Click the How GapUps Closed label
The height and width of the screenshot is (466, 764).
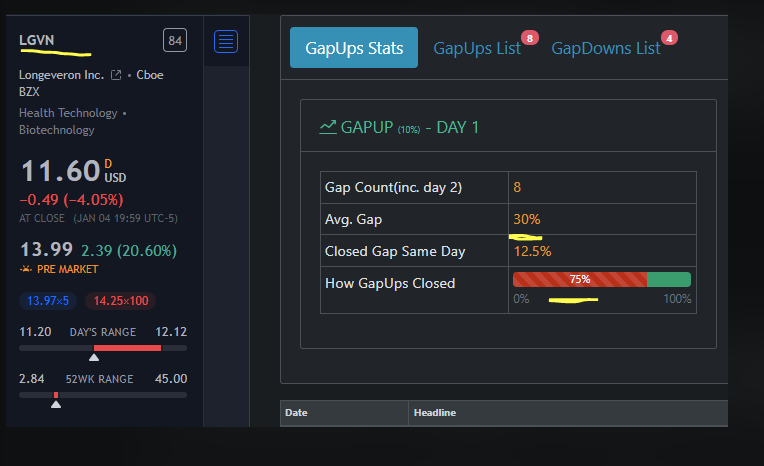[x=390, y=283]
